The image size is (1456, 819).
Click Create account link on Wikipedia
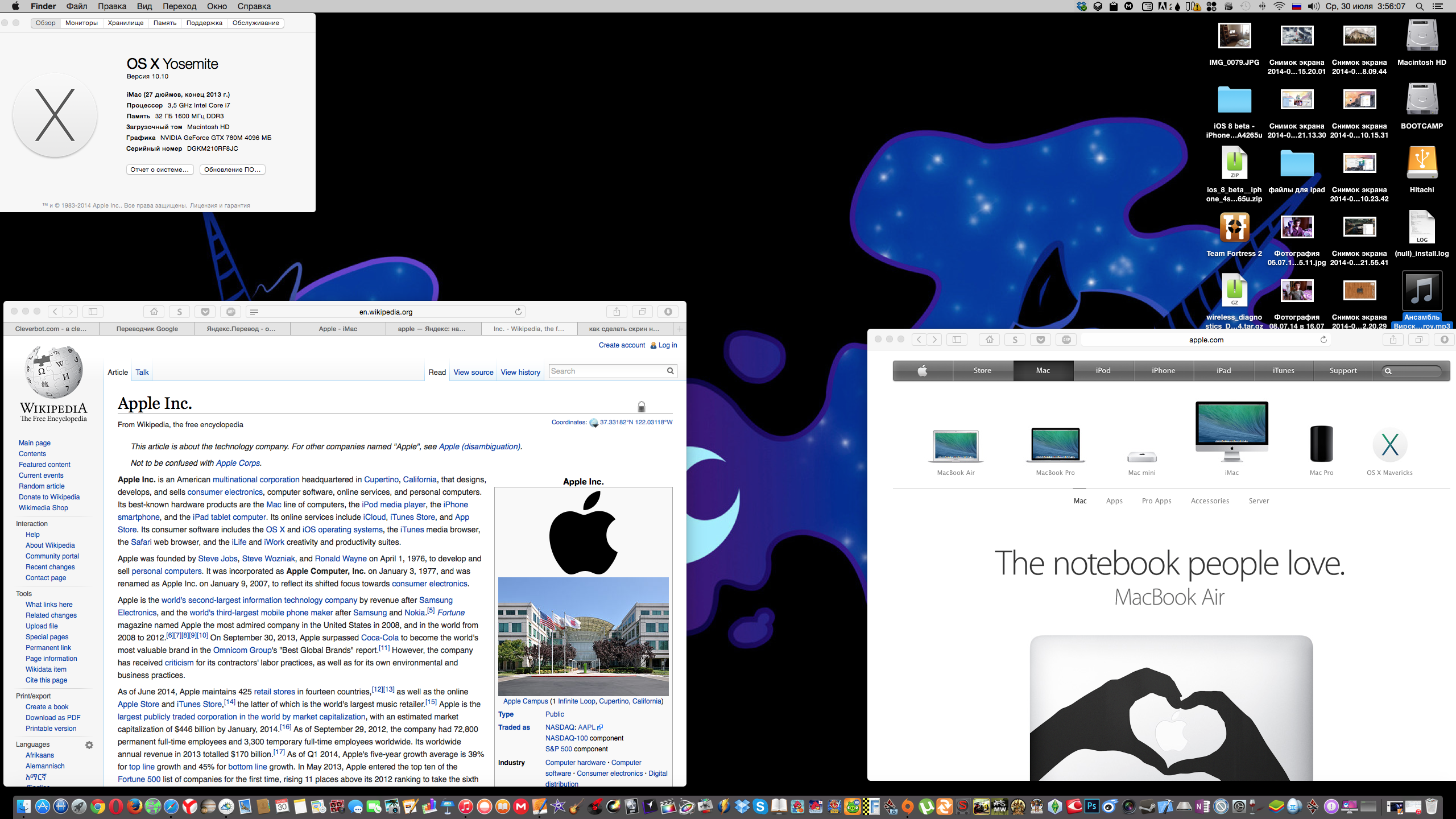point(622,345)
